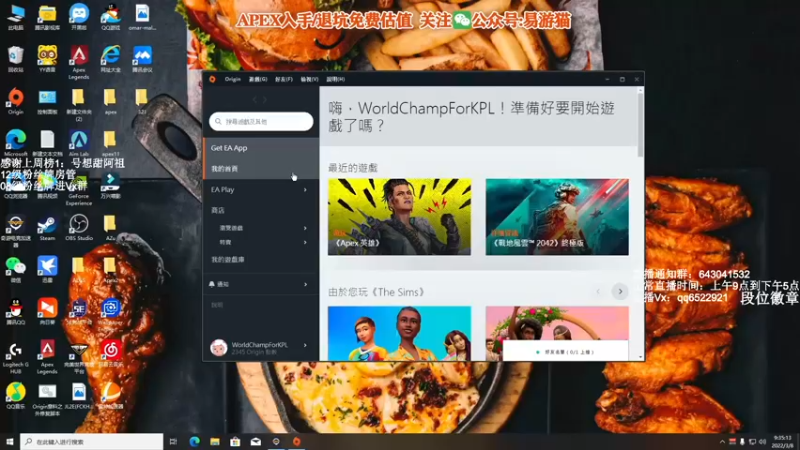Click the WorldChampForKPL profile avatar
Screen dimensions: 800x450
(219, 348)
